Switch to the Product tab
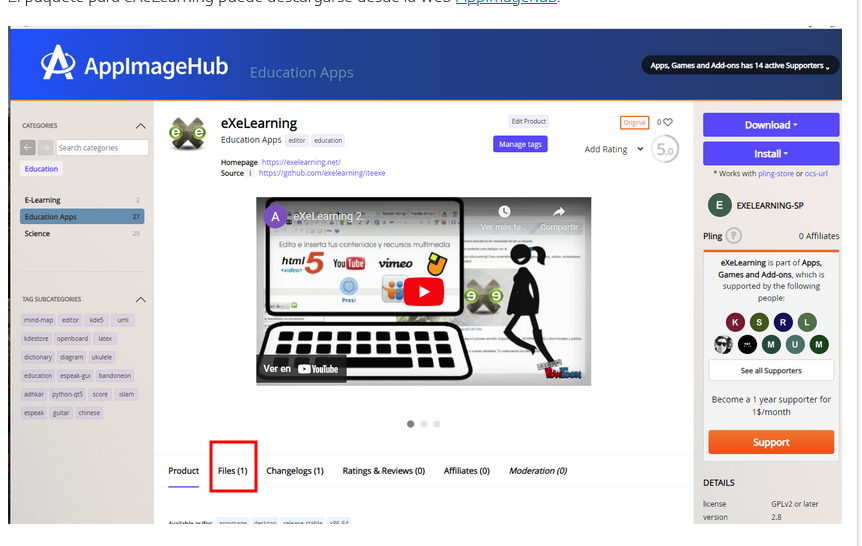Screen dimensions: 862x546 184,471
